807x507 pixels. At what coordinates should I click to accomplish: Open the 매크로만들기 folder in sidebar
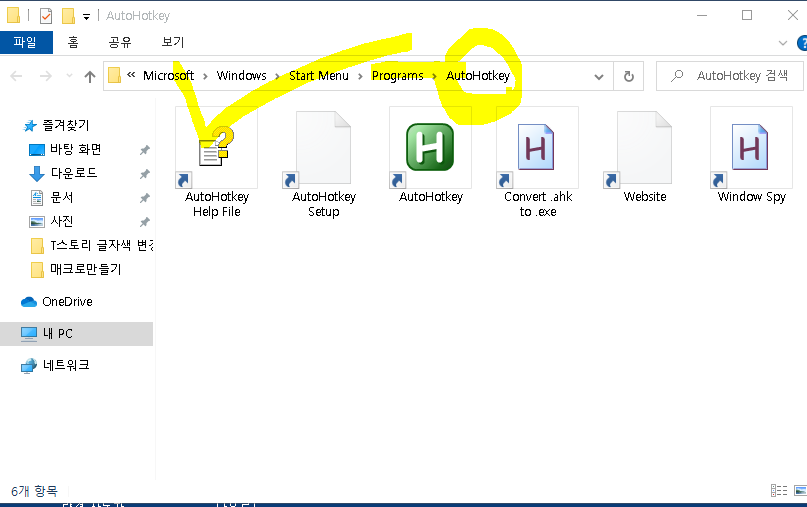click(76, 269)
